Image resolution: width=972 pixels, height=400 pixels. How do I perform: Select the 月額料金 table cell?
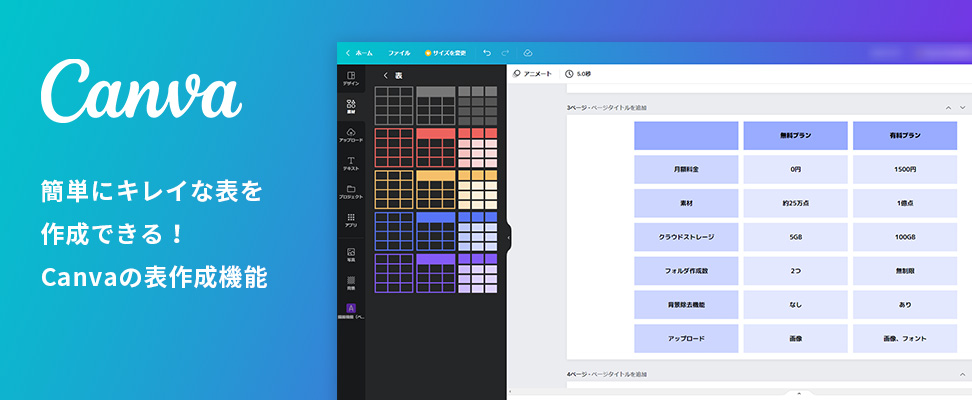pyautogui.click(x=686, y=169)
